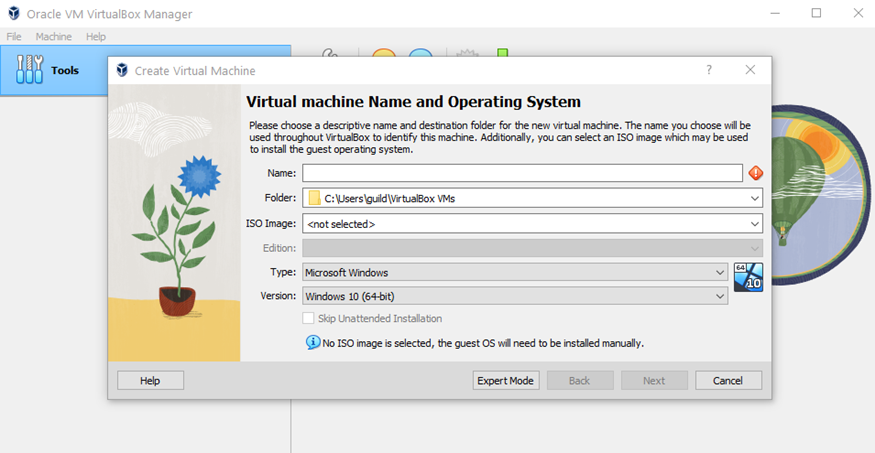The width and height of the screenshot is (875, 453).
Task: Click the Windows 10 64-bit OS badge
Action: pos(748,277)
